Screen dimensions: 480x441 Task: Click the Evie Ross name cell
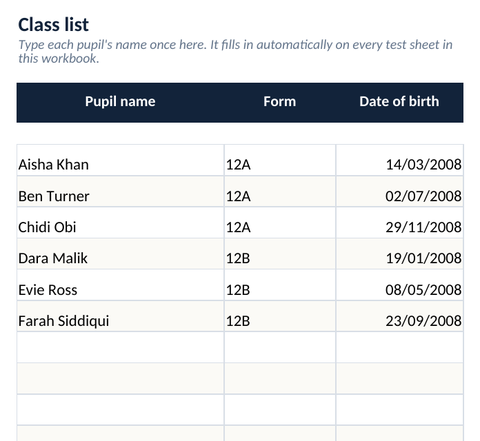tap(120, 285)
